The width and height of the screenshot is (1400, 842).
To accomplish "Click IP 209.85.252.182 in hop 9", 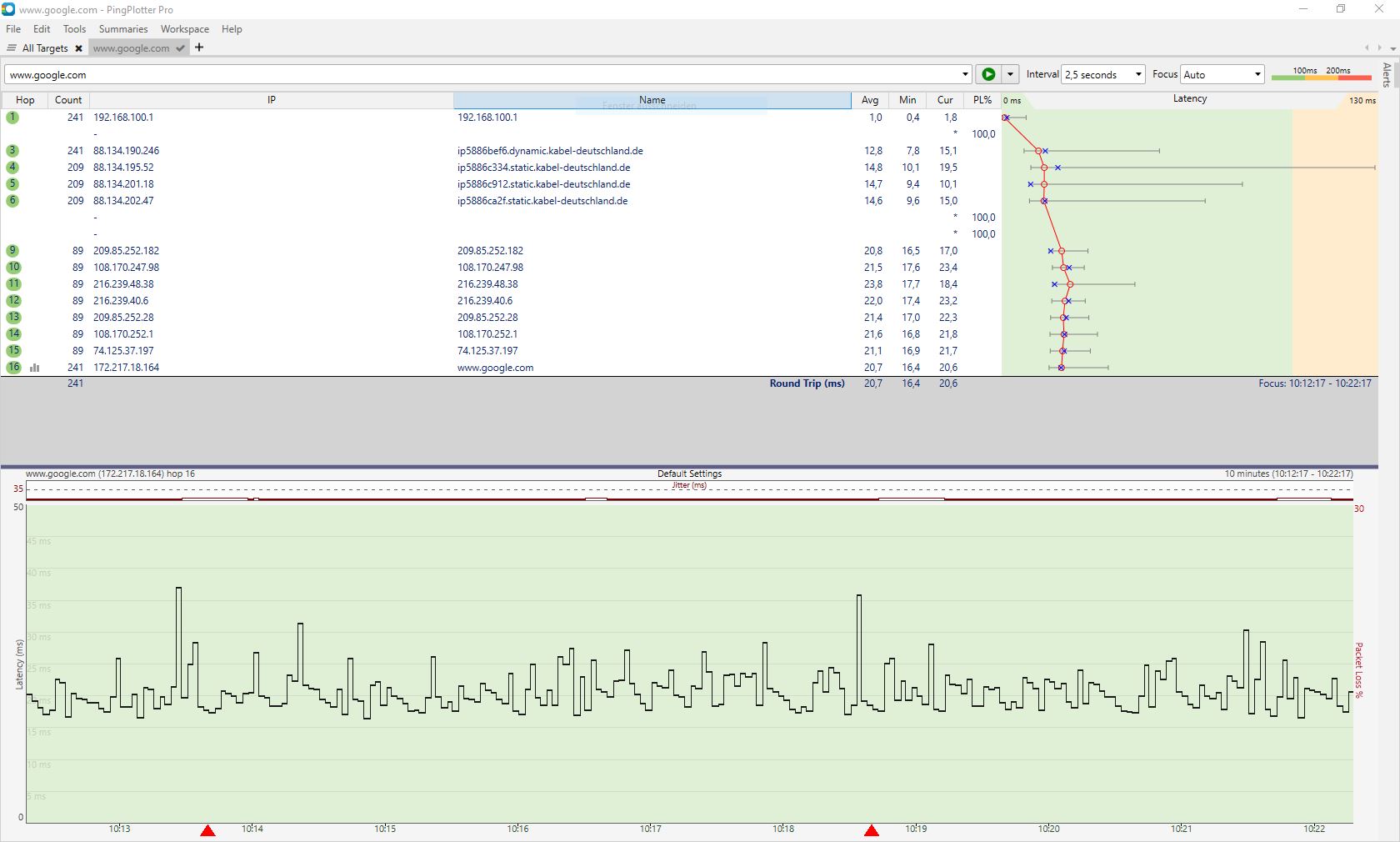I will 126,251.
